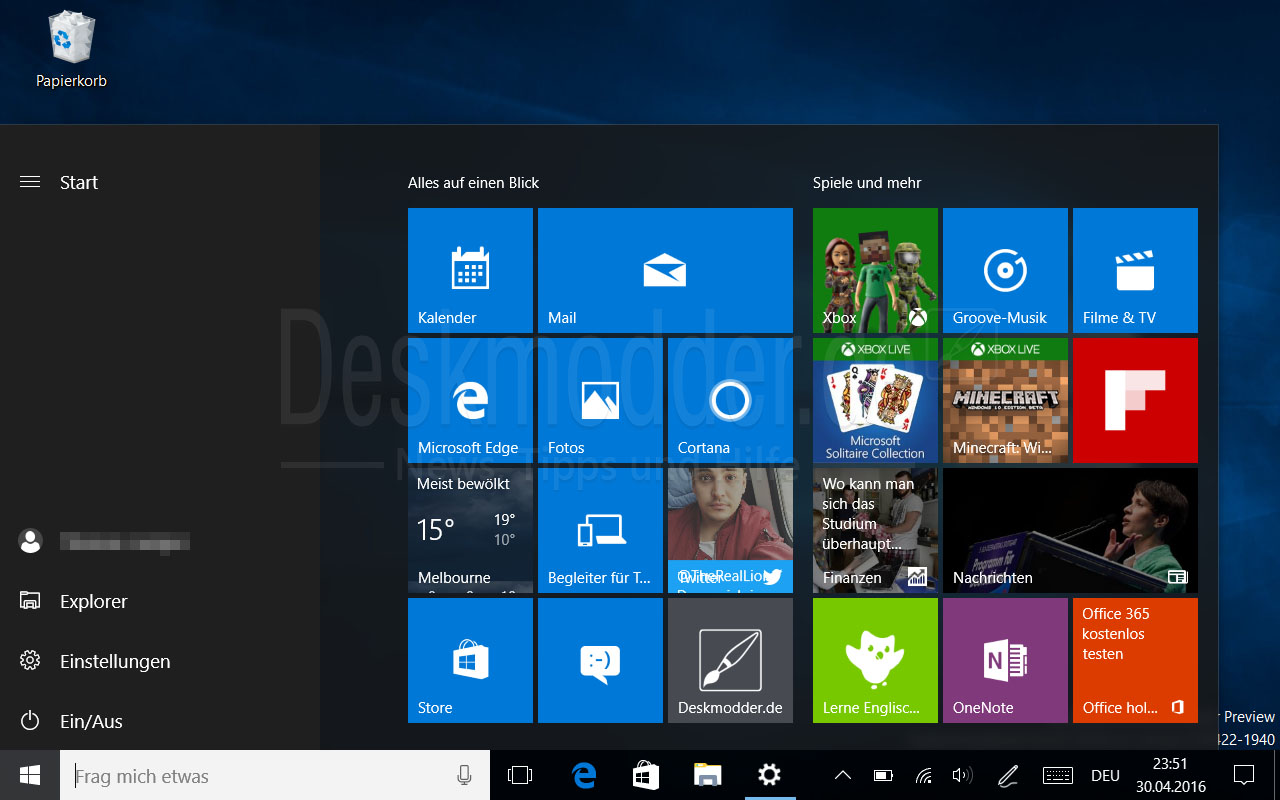Screen dimensions: 1280x800
Task: Open the Store tile
Action: [x=470, y=660]
